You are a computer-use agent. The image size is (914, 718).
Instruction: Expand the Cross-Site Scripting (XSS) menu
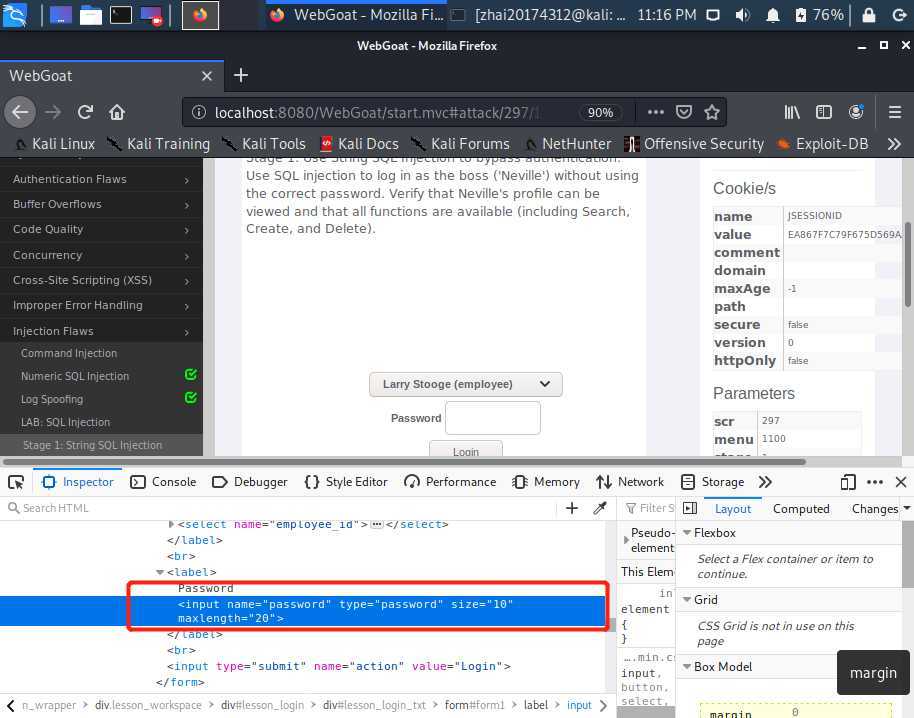tap(101, 280)
